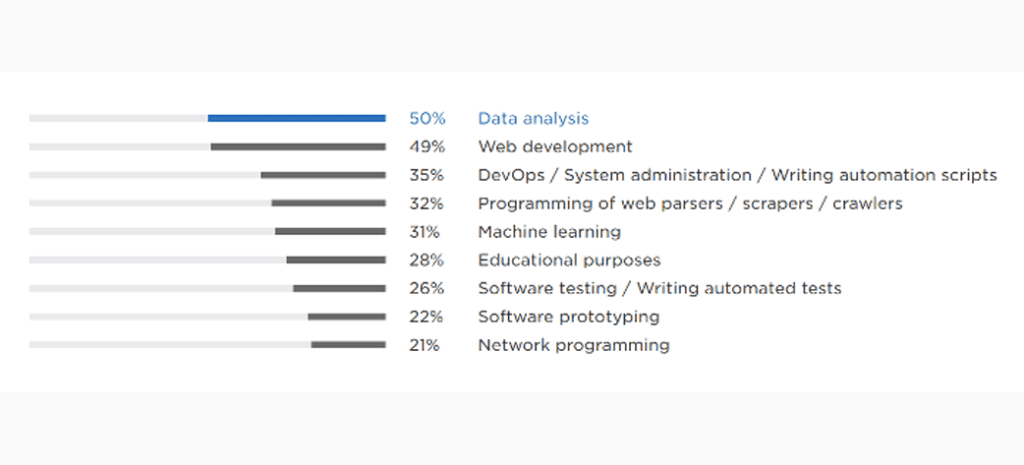The width and height of the screenshot is (1024, 465).
Task: Select the Educational purposes label
Action: click(x=569, y=260)
